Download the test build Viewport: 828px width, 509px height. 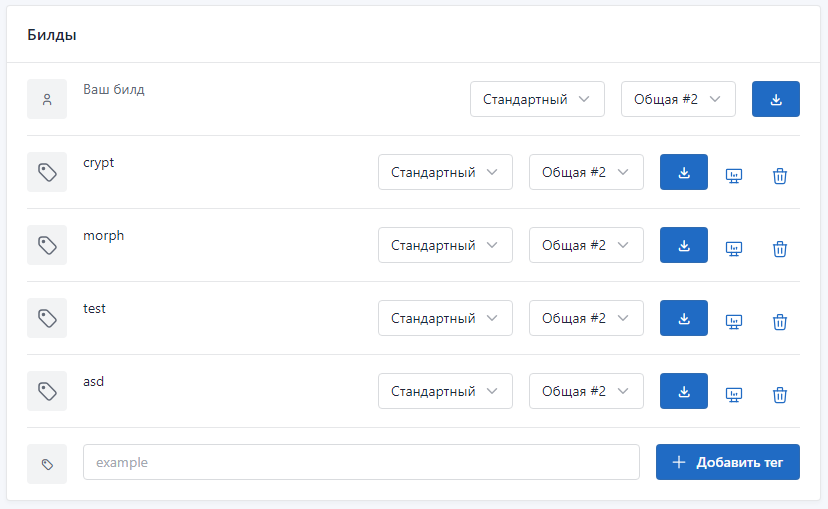pyautogui.click(x=684, y=318)
